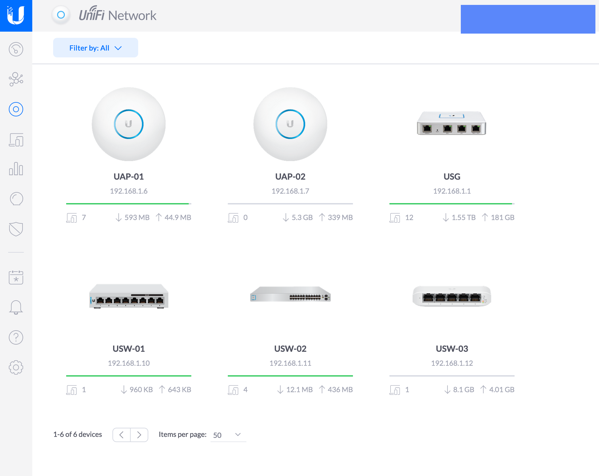Go to previous page of devices

[x=121, y=435]
